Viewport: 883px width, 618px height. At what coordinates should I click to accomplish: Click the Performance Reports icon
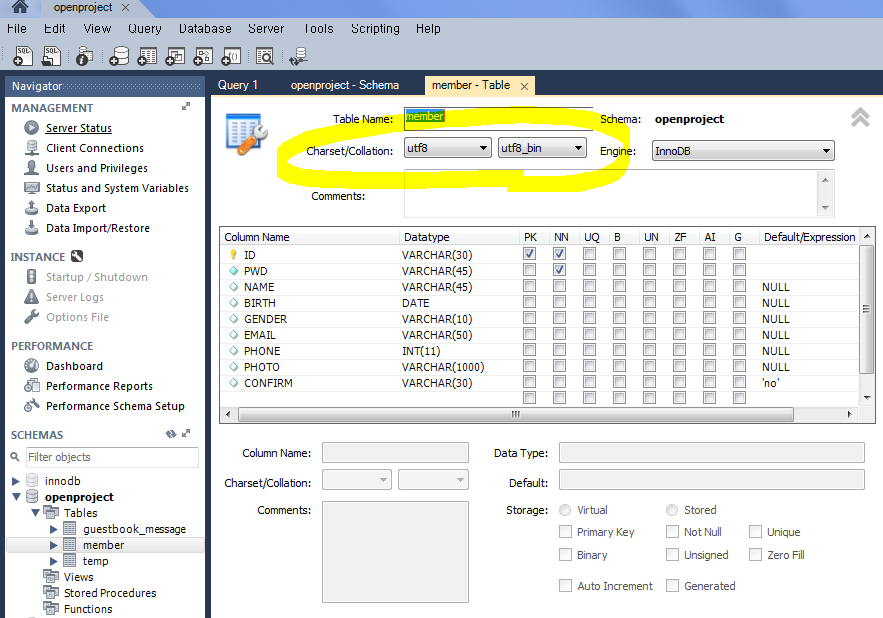coord(32,386)
